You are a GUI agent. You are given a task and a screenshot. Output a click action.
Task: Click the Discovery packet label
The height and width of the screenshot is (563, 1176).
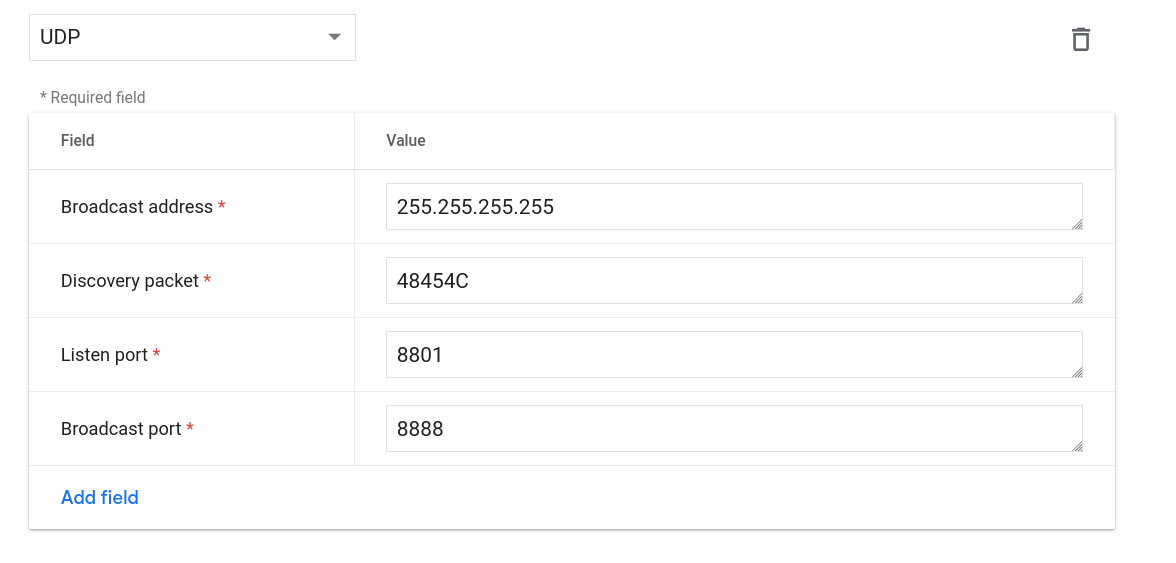point(129,281)
